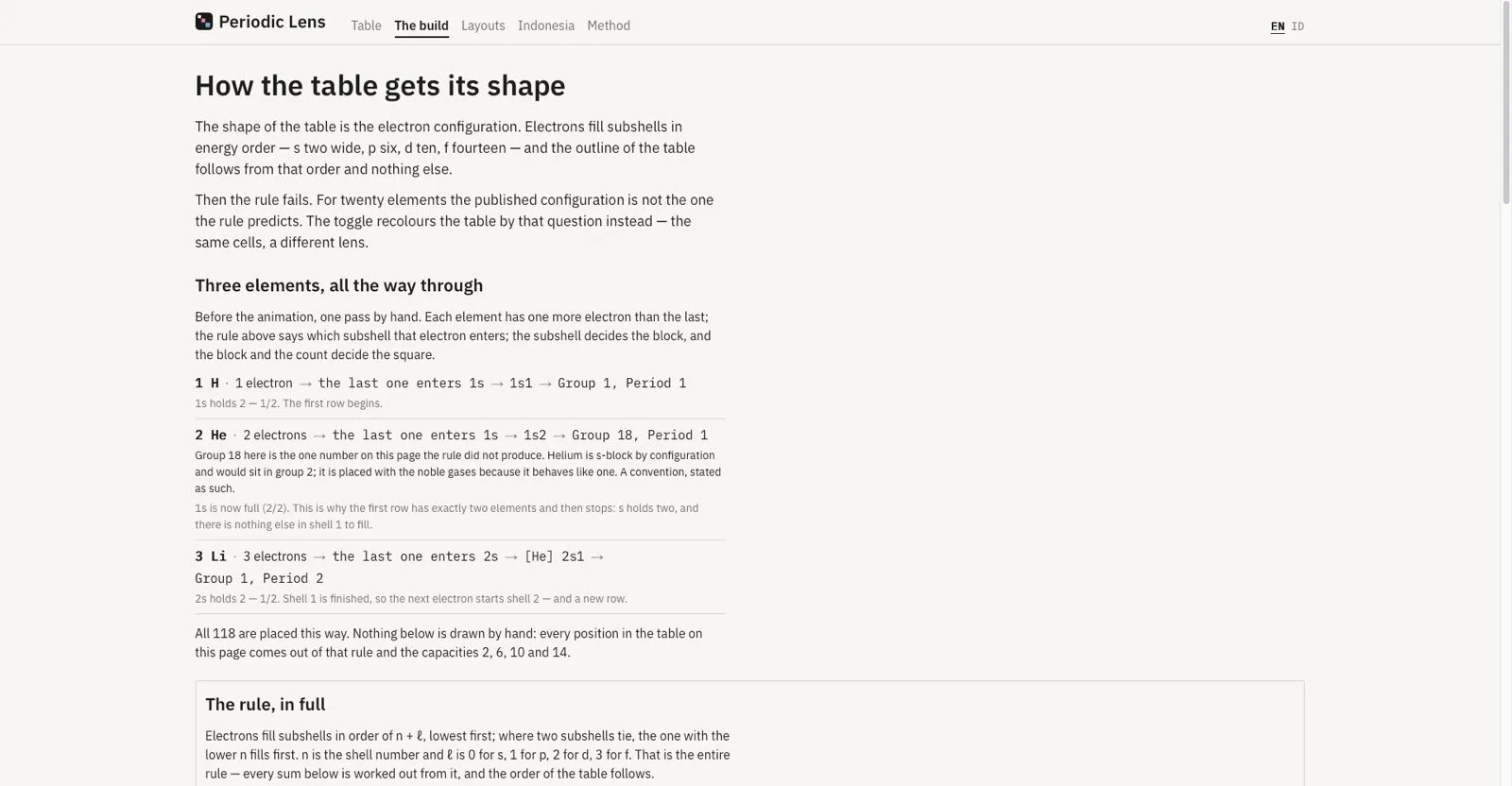
Task: Open the Layouts page
Action: [483, 26]
